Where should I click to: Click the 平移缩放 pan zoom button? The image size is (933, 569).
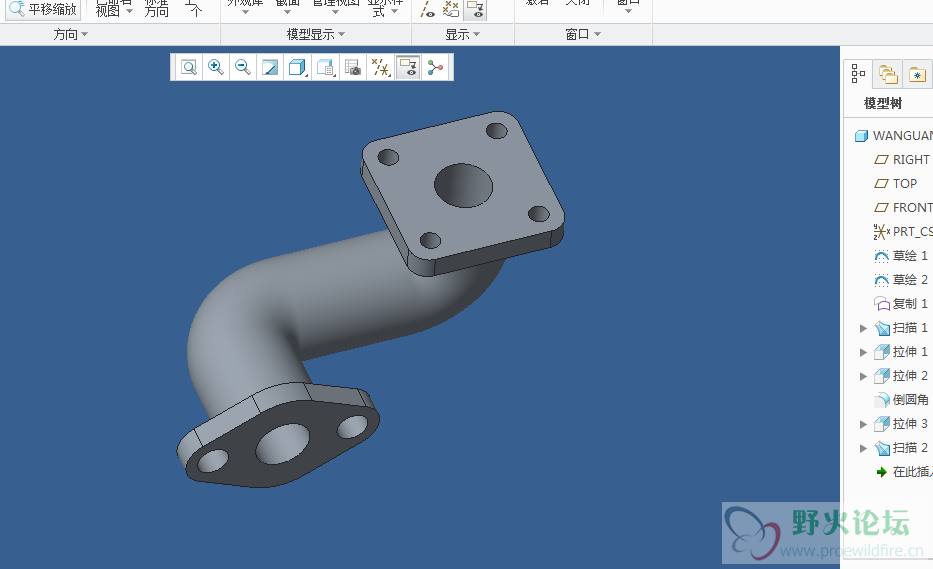[43, 10]
